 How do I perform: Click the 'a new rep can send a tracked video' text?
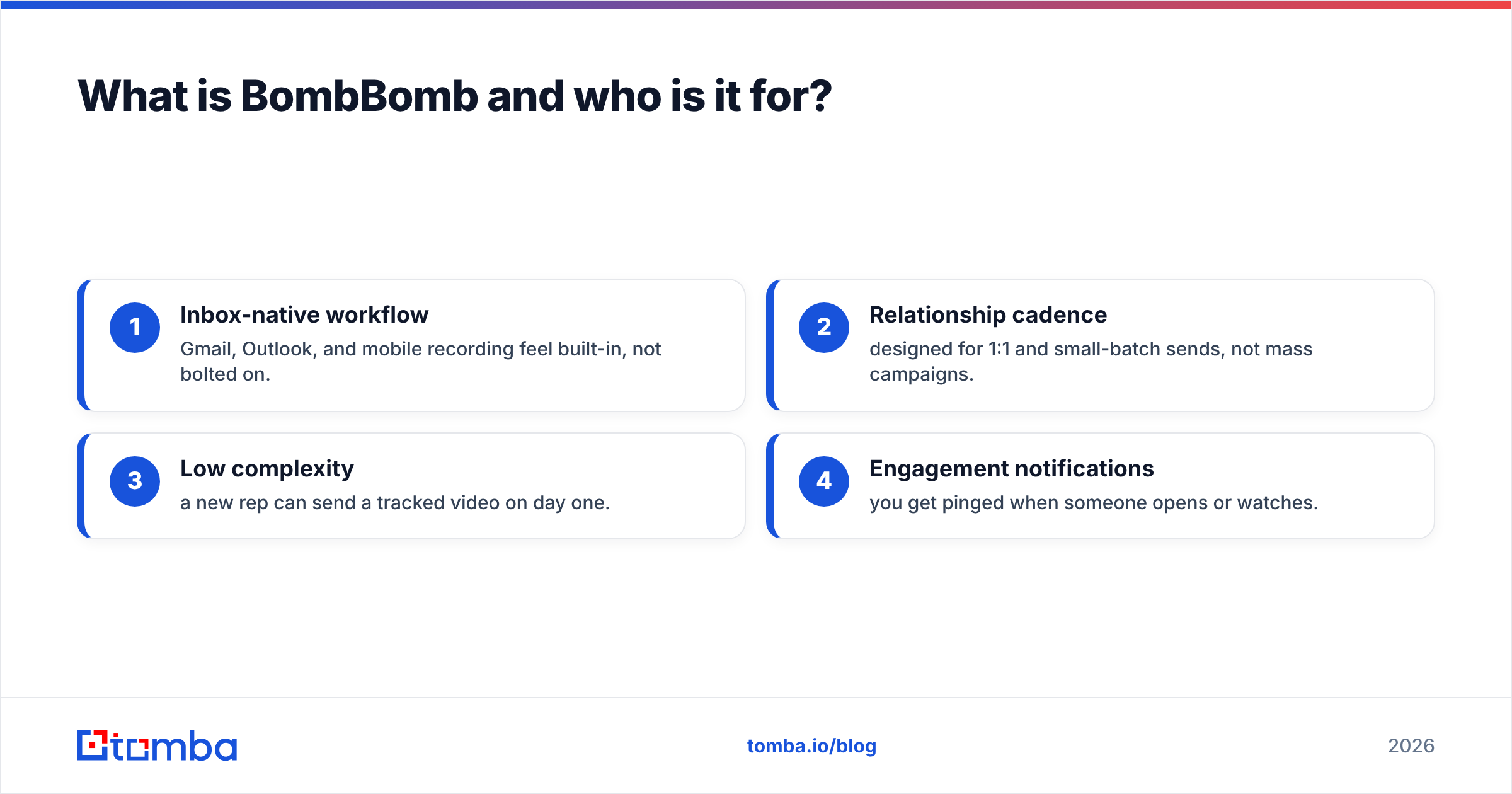[340, 503]
